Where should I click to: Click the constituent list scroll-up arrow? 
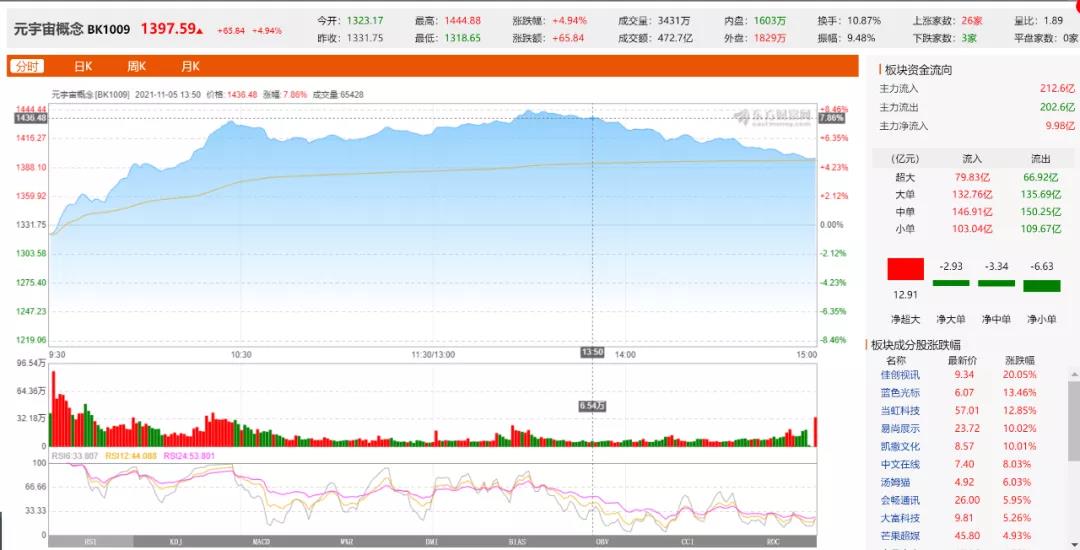click(x=1074, y=374)
